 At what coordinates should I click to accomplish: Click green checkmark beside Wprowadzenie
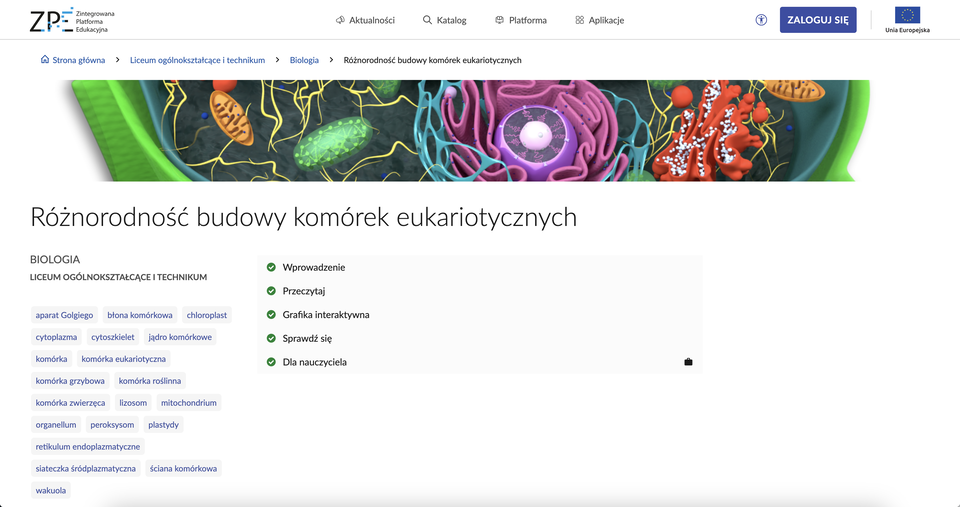coord(271,267)
